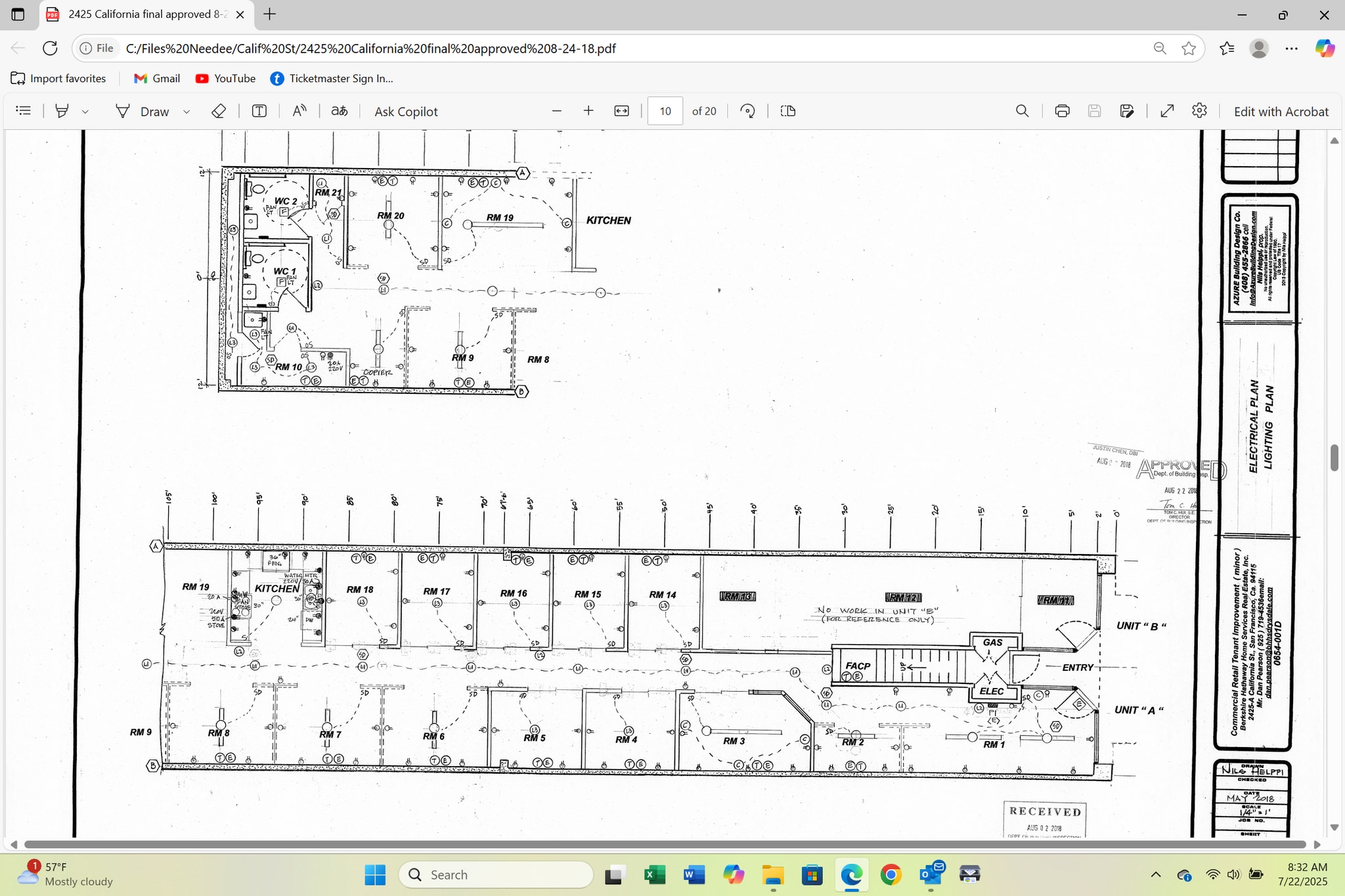Select the Erase tool
The width and height of the screenshot is (1345, 896).
point(219,111)
